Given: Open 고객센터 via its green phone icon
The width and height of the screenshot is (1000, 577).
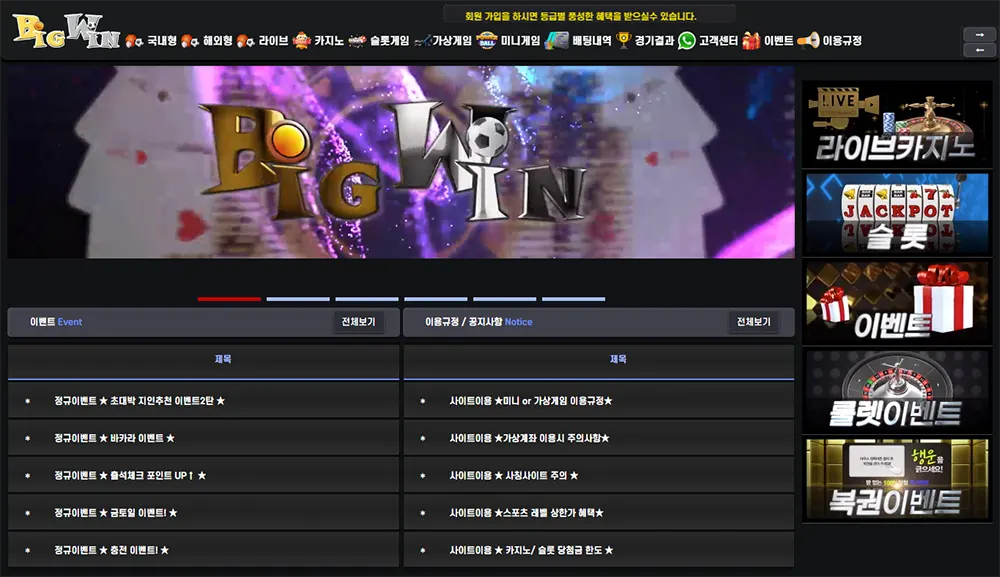Looking at the screenshot, I should 686,41.
